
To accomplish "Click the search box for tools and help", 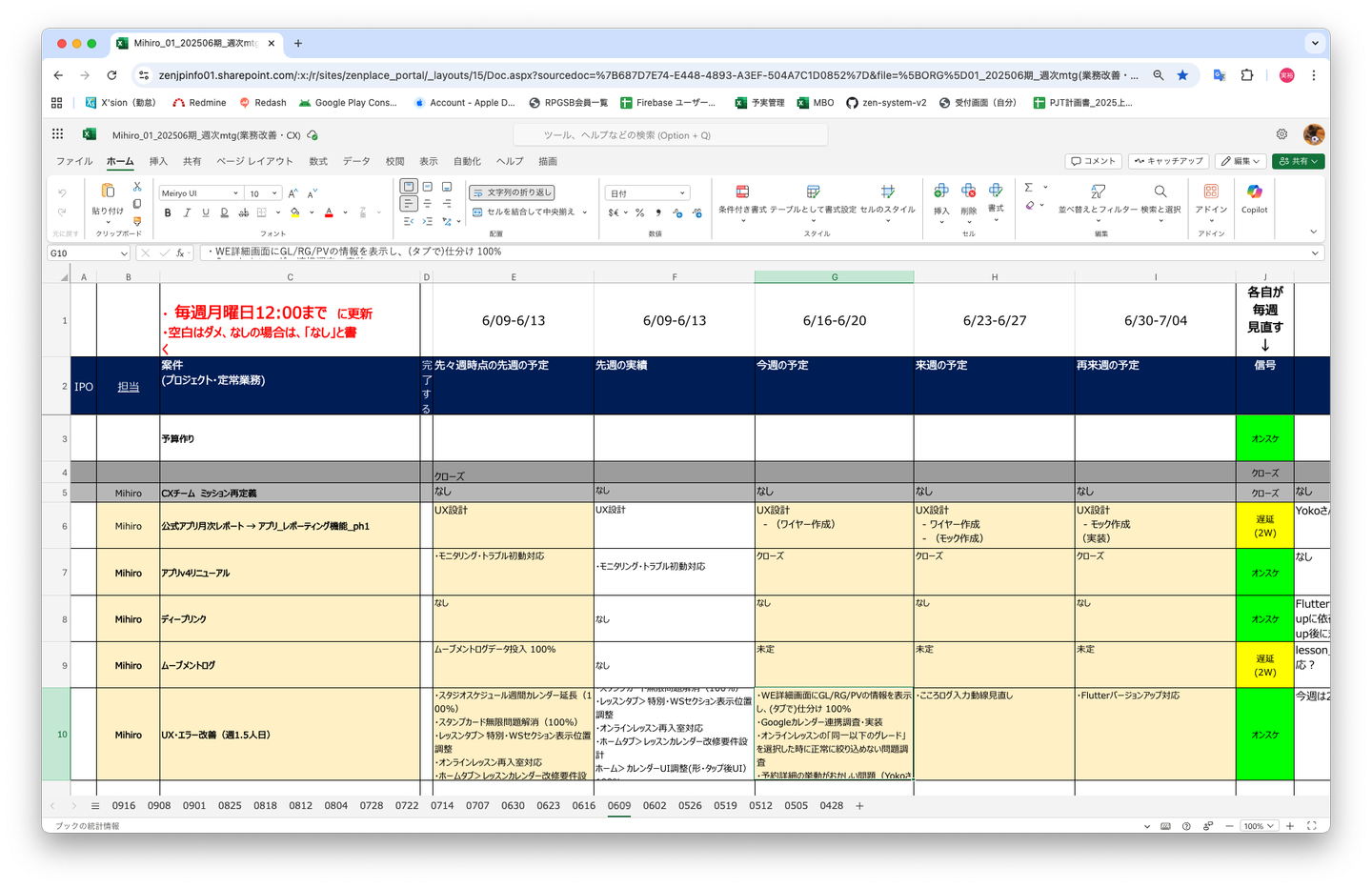I will tap(670, 135).
